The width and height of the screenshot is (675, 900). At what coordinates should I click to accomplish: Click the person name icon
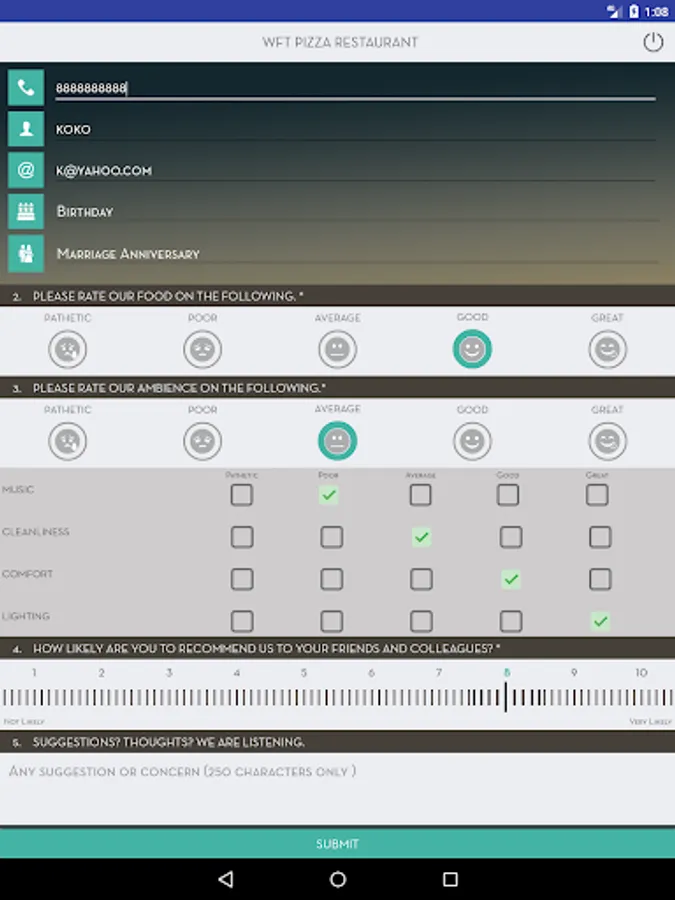(26, 129)
